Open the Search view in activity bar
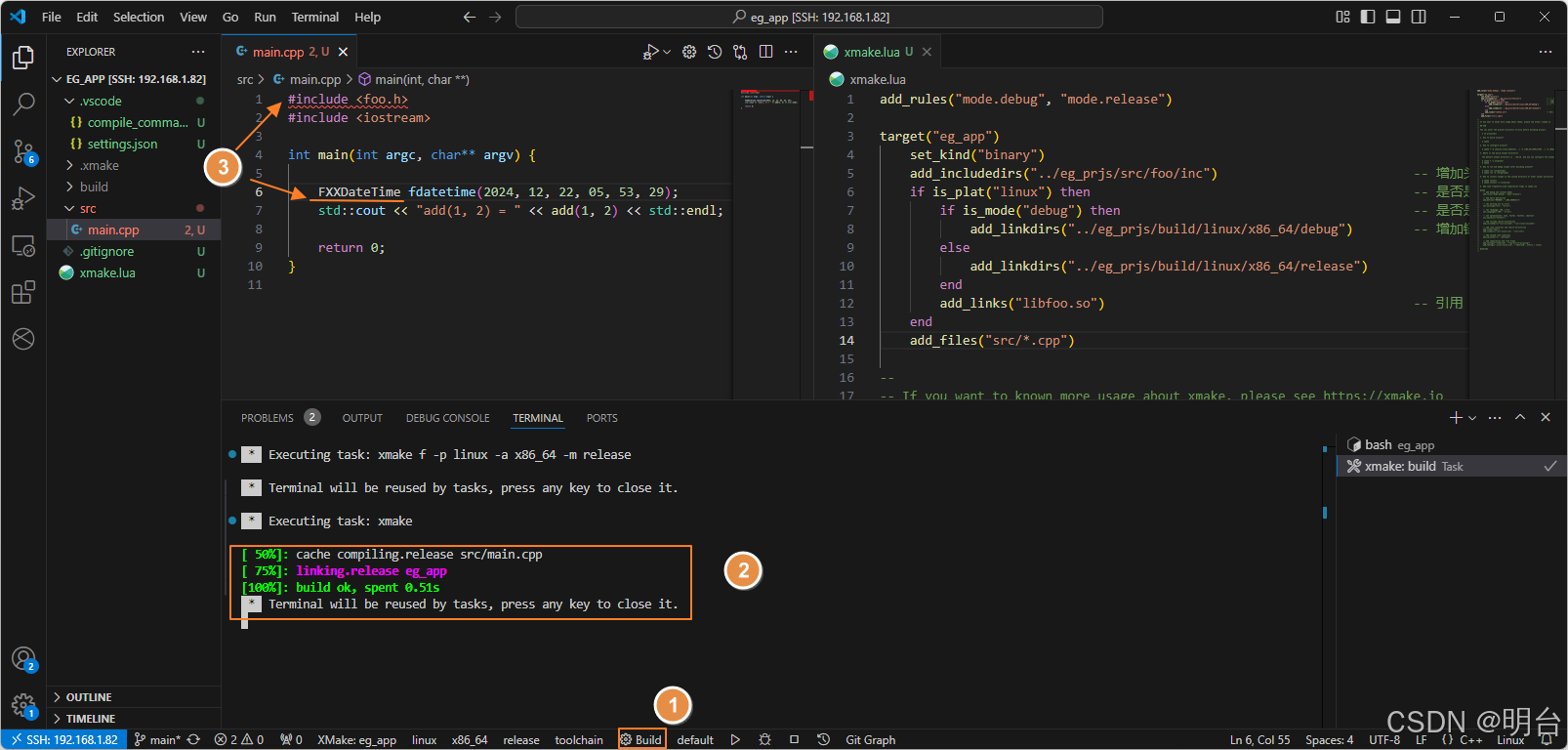The width and height of the screenshot is (1568, 750). 23,104
